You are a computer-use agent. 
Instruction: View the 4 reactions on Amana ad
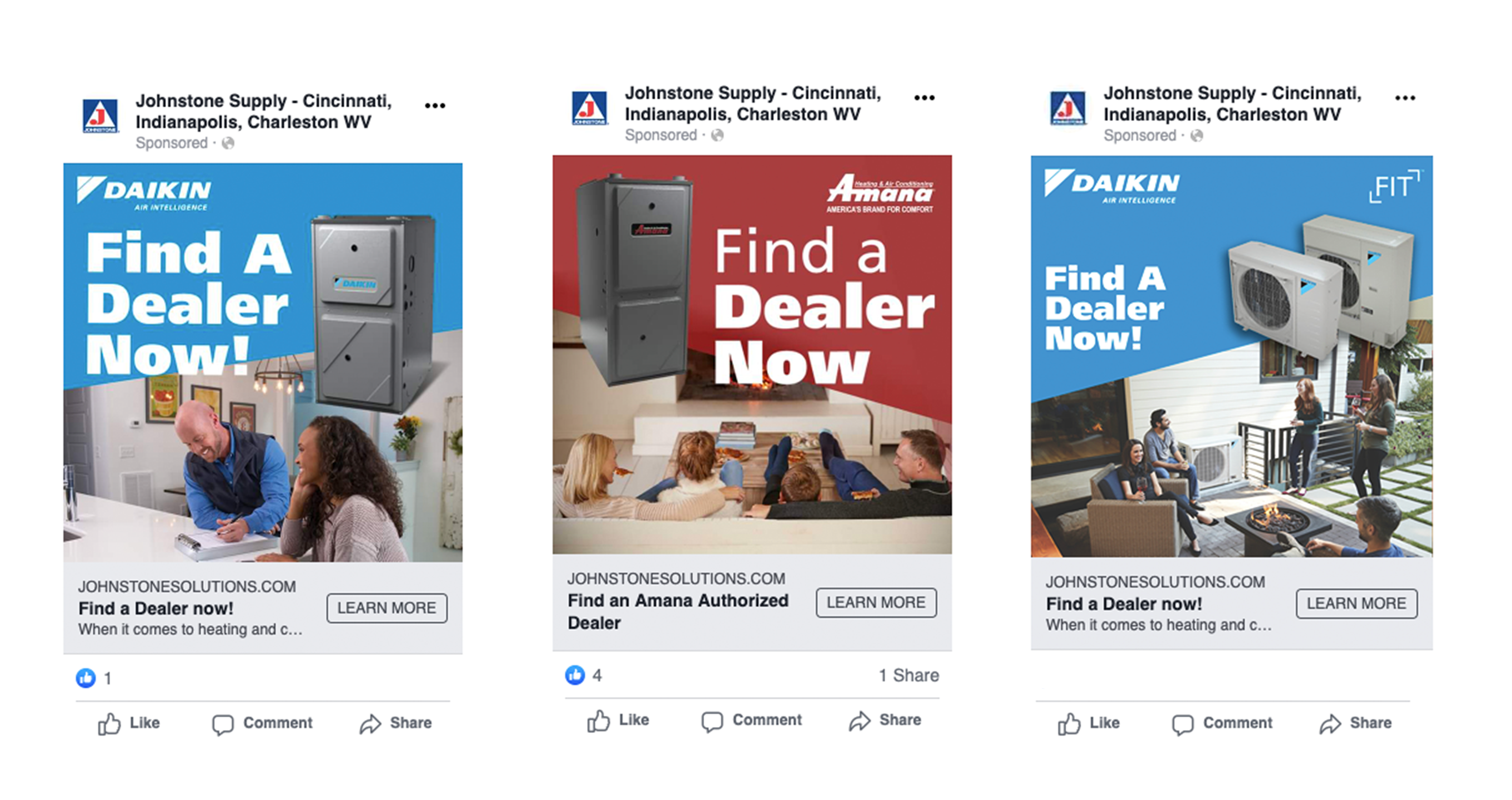coord(584,675)
